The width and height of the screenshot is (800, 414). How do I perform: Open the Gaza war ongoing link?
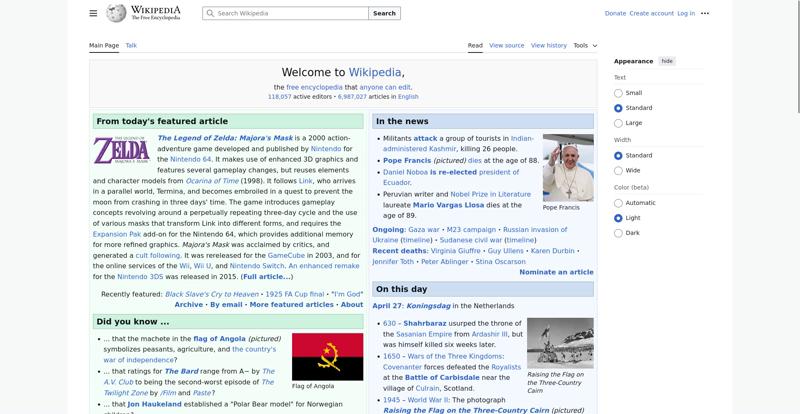pos(423,230)
